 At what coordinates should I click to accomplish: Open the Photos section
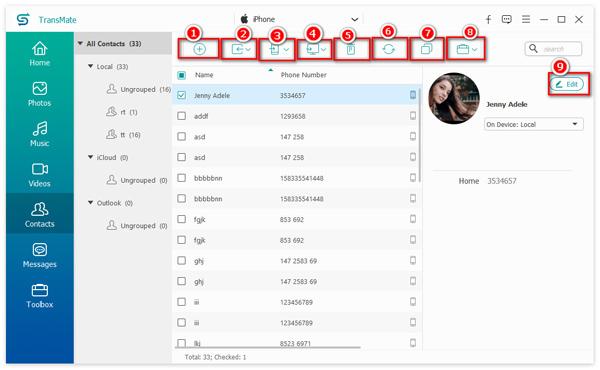point(40,94)
